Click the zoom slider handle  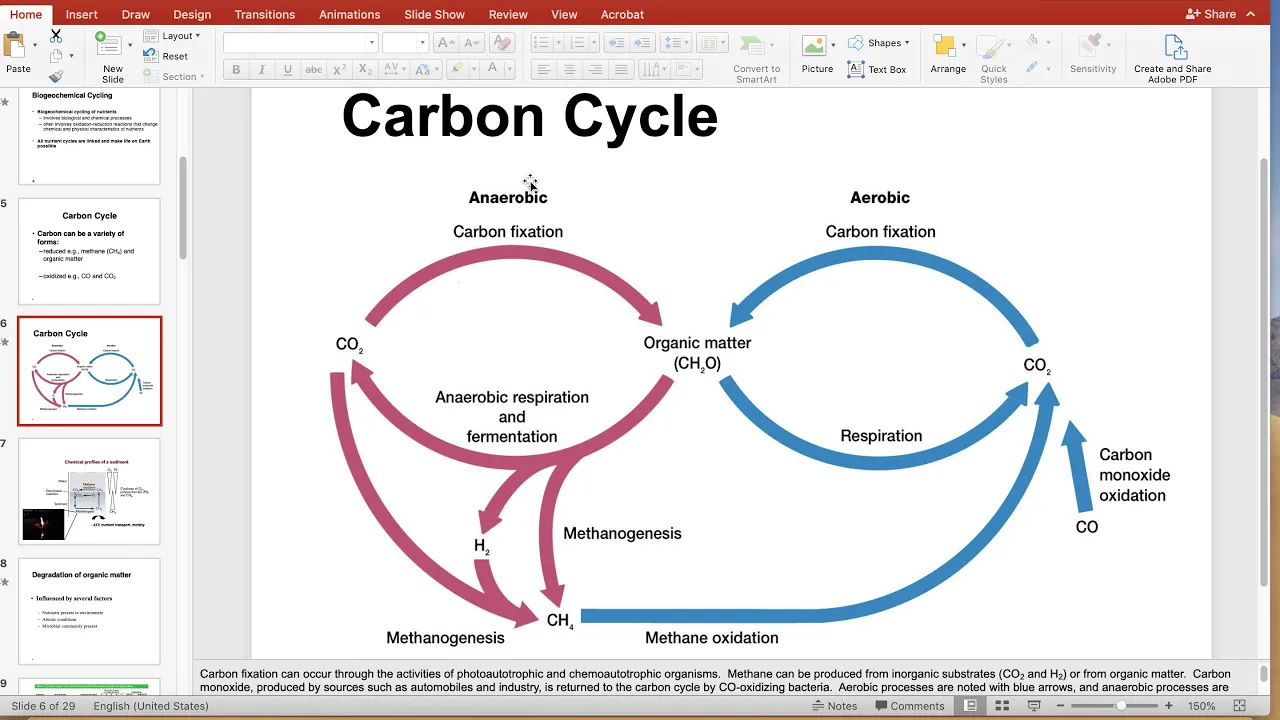1121,706
